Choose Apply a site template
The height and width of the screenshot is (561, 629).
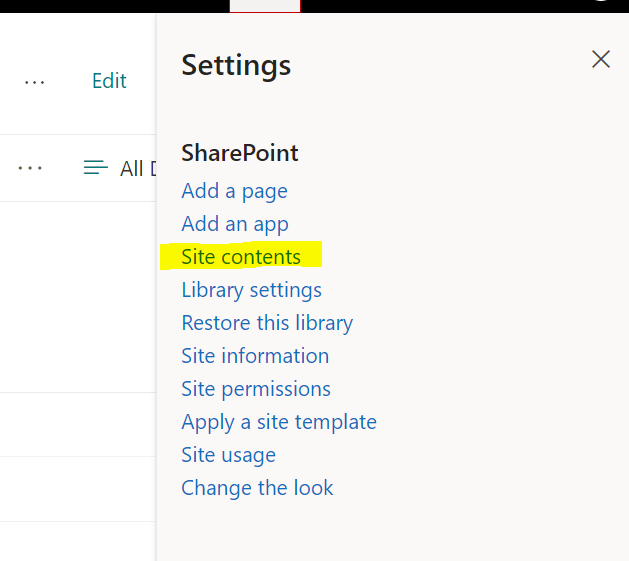pyautogui.click(x=279, y=422)
